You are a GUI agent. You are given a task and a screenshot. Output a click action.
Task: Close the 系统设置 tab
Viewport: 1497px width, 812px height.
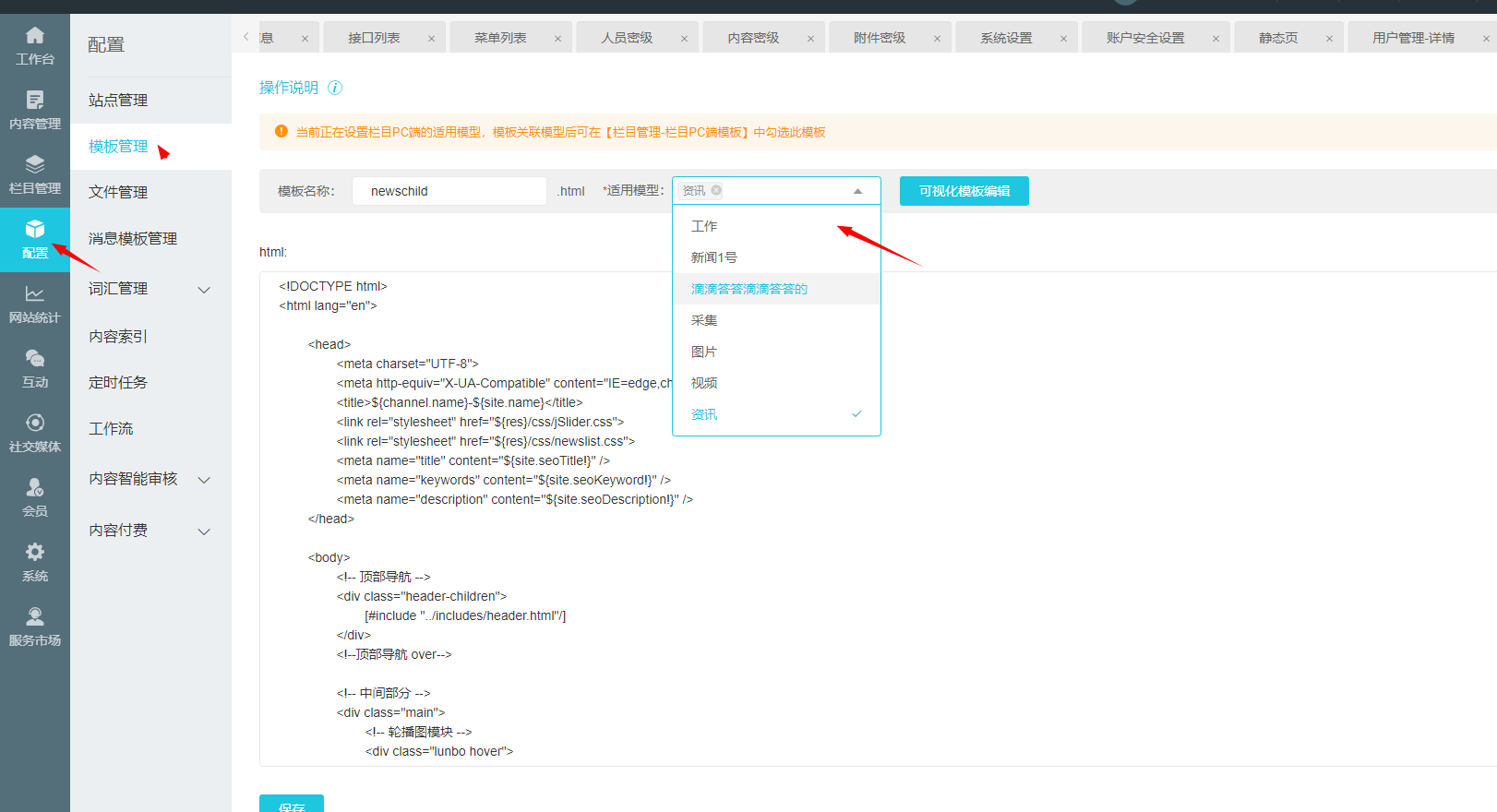(1063, 39)
